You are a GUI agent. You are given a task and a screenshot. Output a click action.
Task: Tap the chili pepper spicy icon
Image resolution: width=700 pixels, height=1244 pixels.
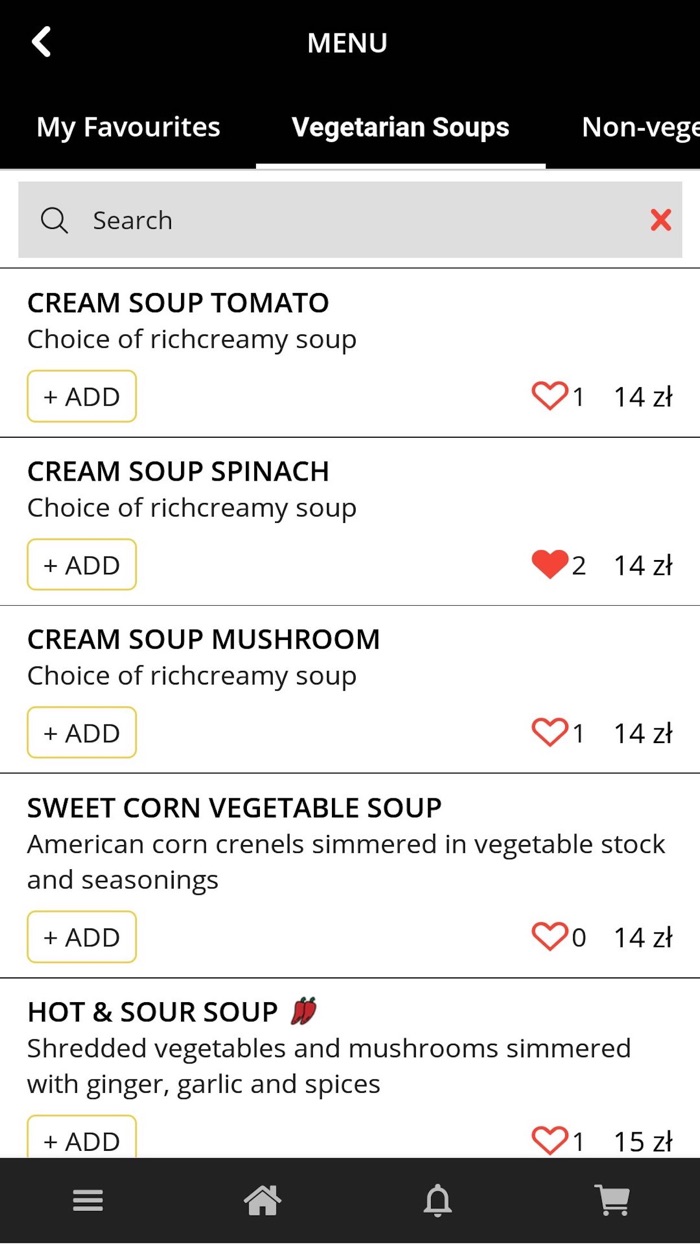[303, 1012]
